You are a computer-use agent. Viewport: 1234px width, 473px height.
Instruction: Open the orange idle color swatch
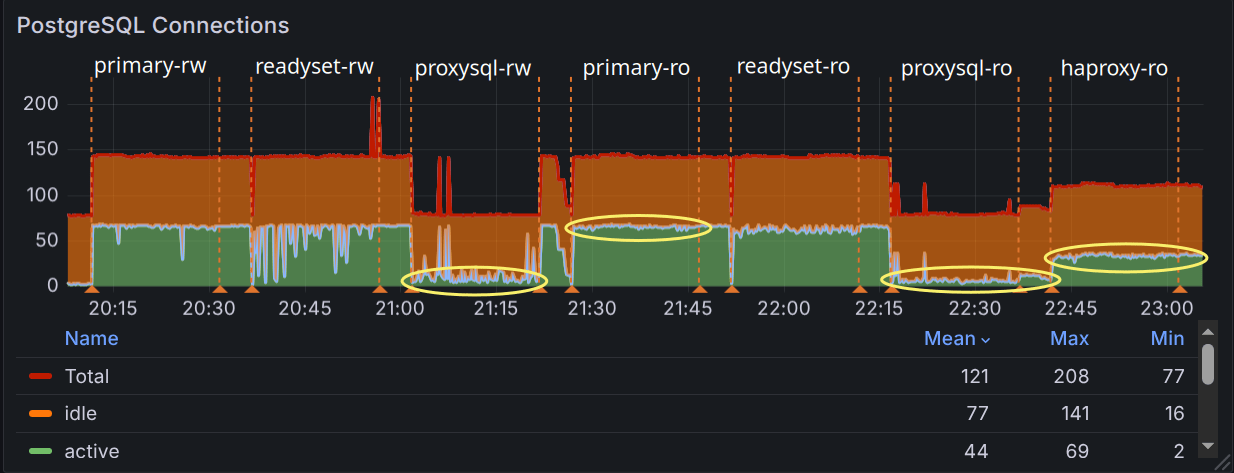click(x=41, y=413)
